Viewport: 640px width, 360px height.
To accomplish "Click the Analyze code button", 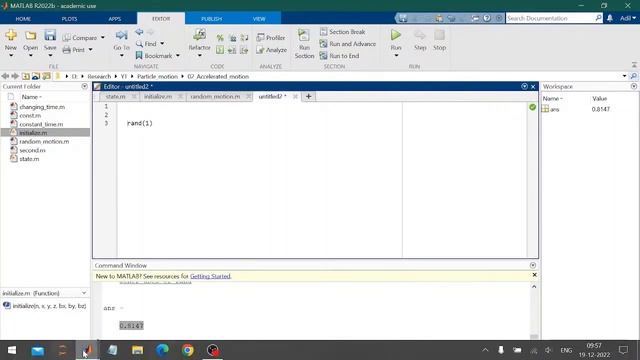I will pos(272,50).
